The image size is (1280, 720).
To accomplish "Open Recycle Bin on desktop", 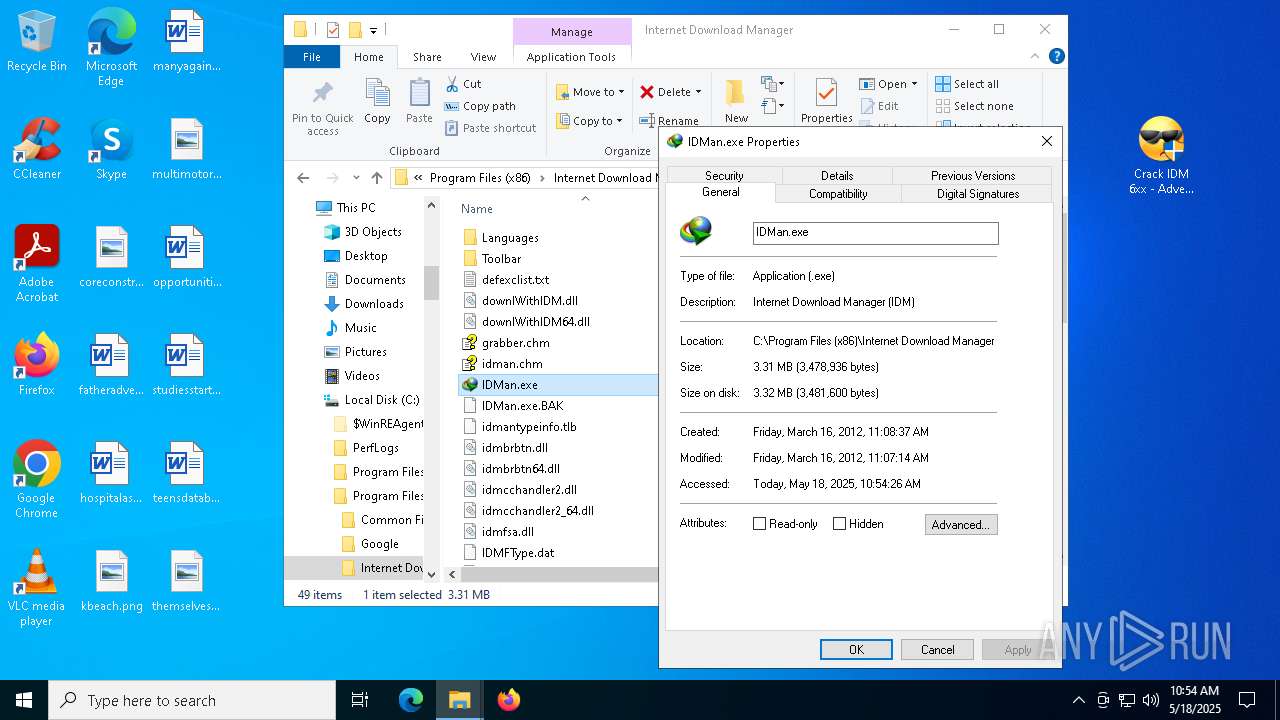I will point(37,41).
